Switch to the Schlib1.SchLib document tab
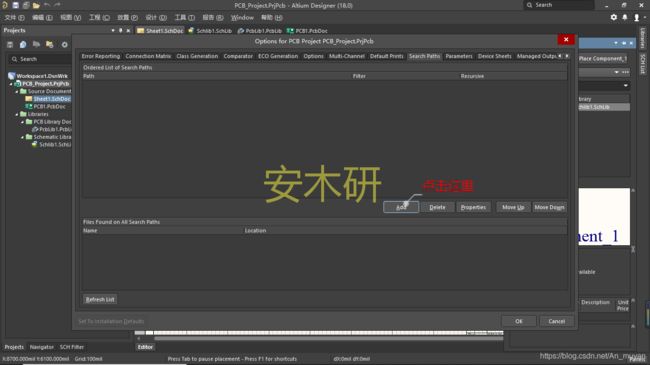Screen dimensions: 650x365 click(x=210, y=31)
